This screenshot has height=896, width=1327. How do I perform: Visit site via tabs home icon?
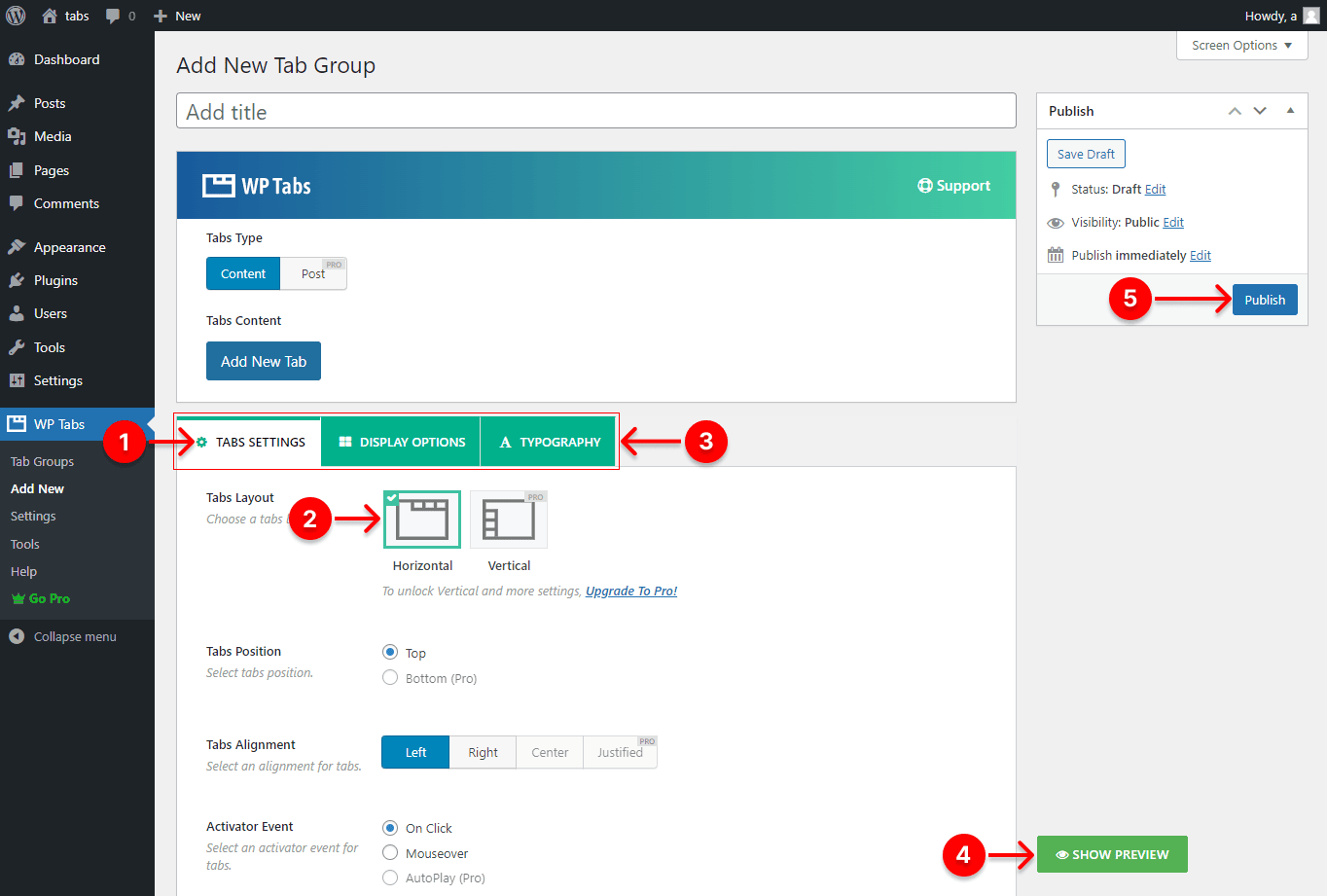50,16
